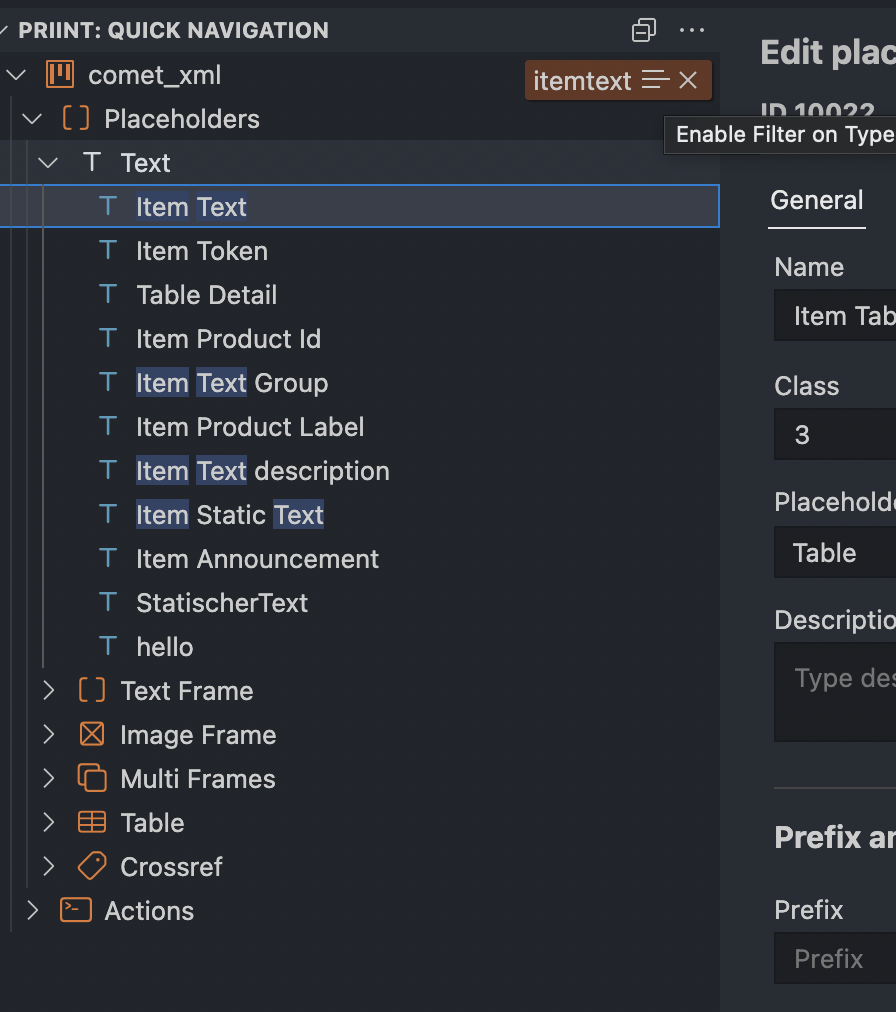Image resolution: width=896 pixels, height=1012 pixels.
Task: Select Item Product Id in the tree
Action: tap(360, 338)
